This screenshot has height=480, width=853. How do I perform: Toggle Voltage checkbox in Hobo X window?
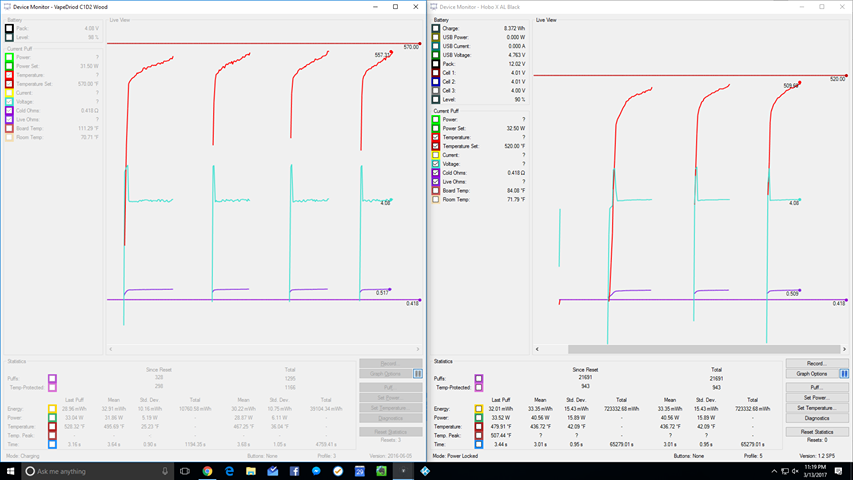(x=437, y=164)
